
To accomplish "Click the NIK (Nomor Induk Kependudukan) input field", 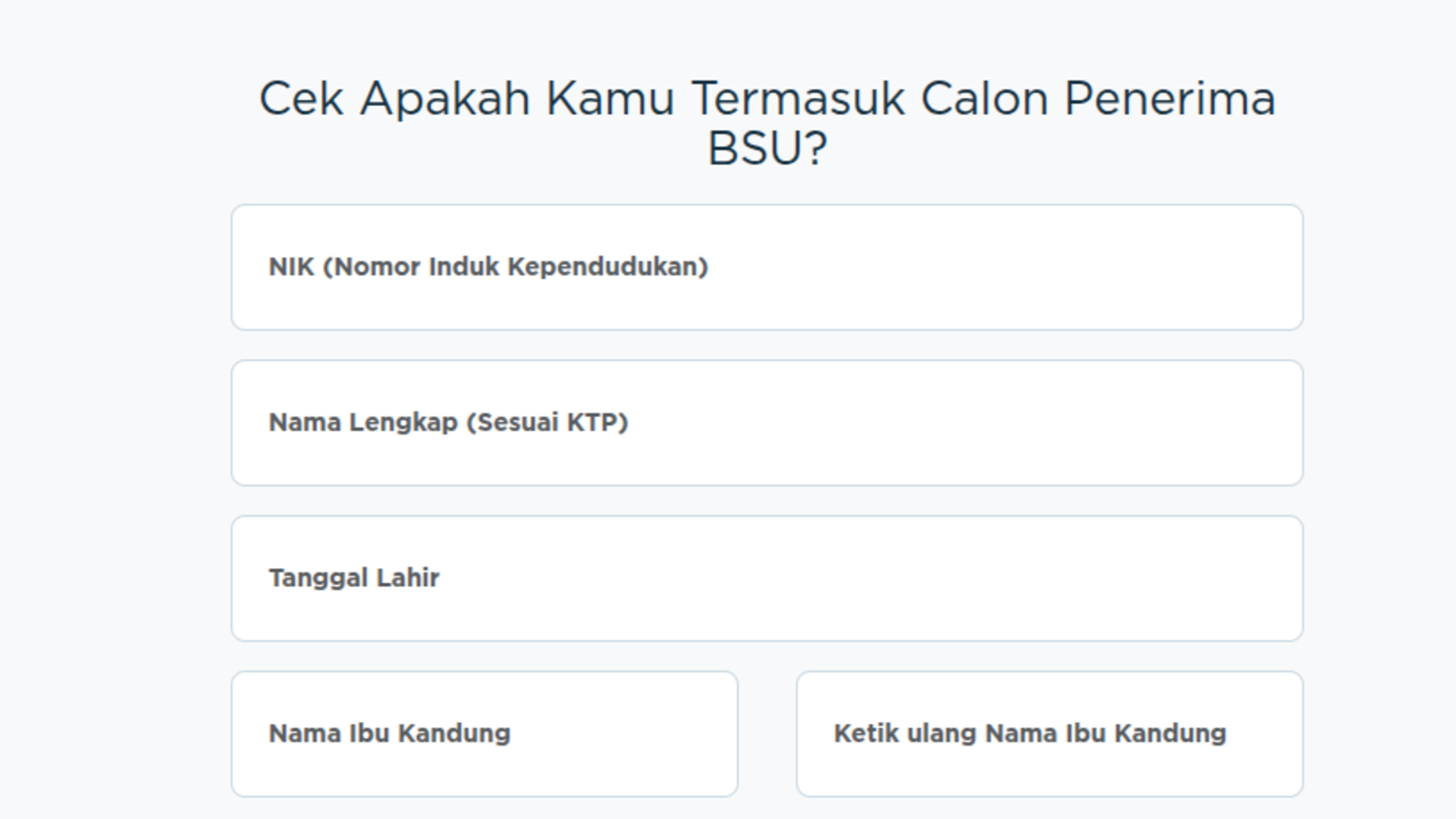I will click(765, 267).
